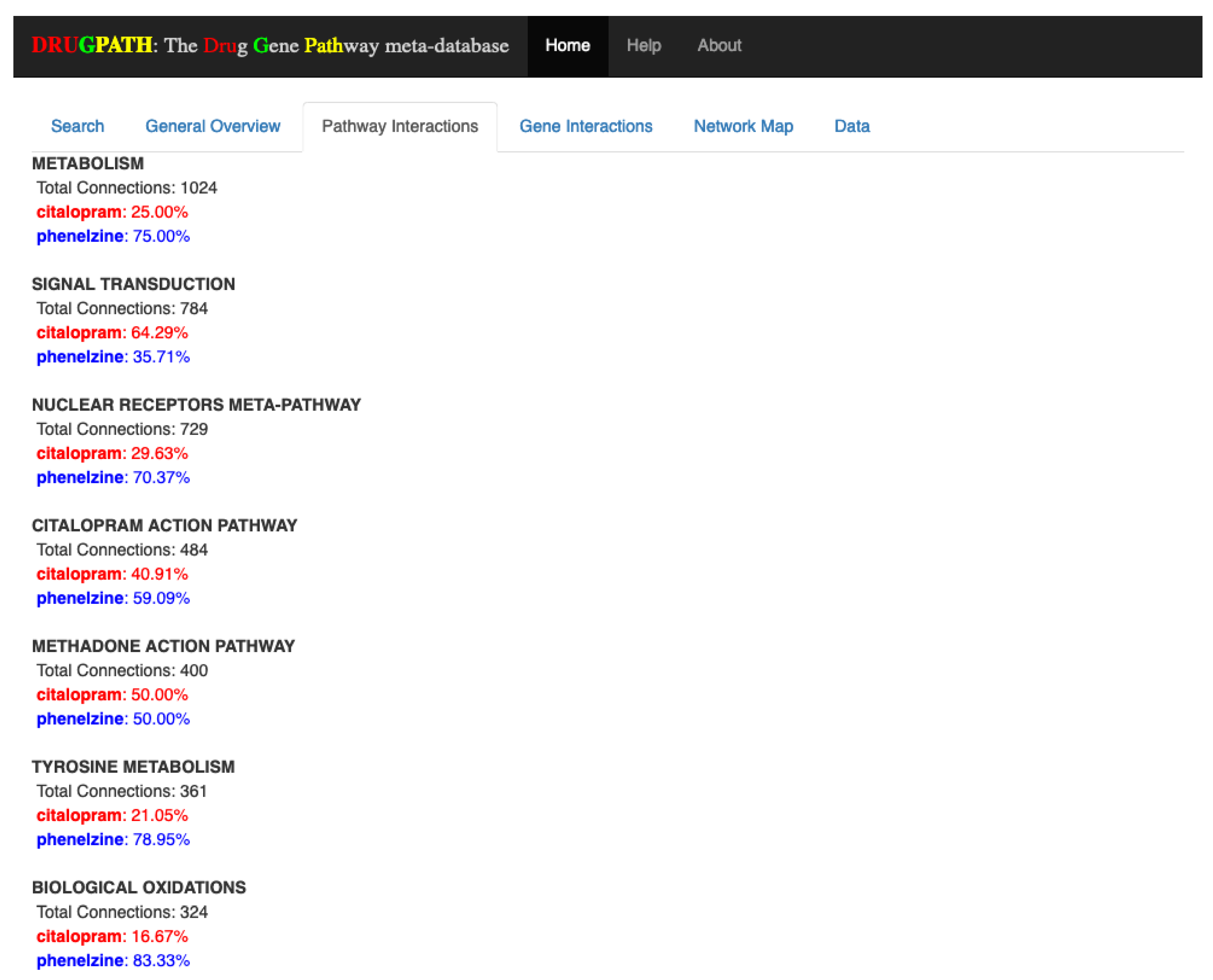Click the NUCLEAR RECEPTORS META-PATHWAY heading
1213x980 pixels.
tap(196, 405)
